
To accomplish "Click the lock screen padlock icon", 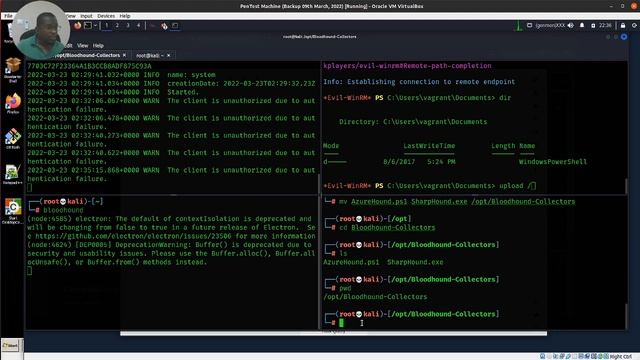I will point(623,25).
